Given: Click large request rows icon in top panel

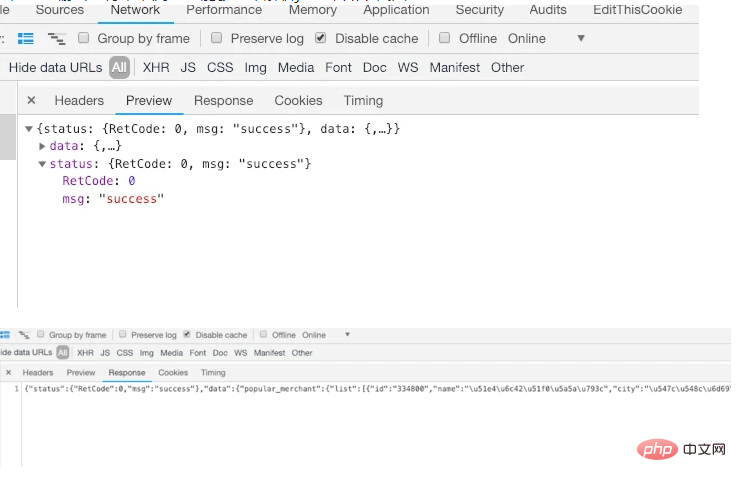Looking at the screenshot, I should [26, 38].
